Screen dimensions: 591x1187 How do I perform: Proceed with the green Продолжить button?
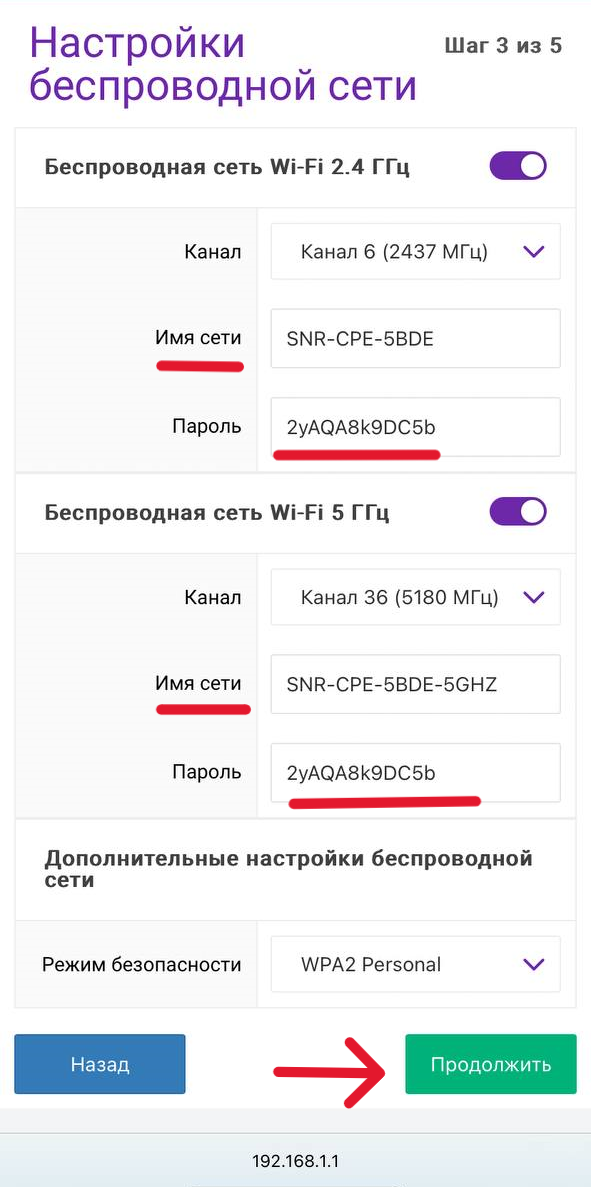pyautogui.click(x=490, y=1064)
